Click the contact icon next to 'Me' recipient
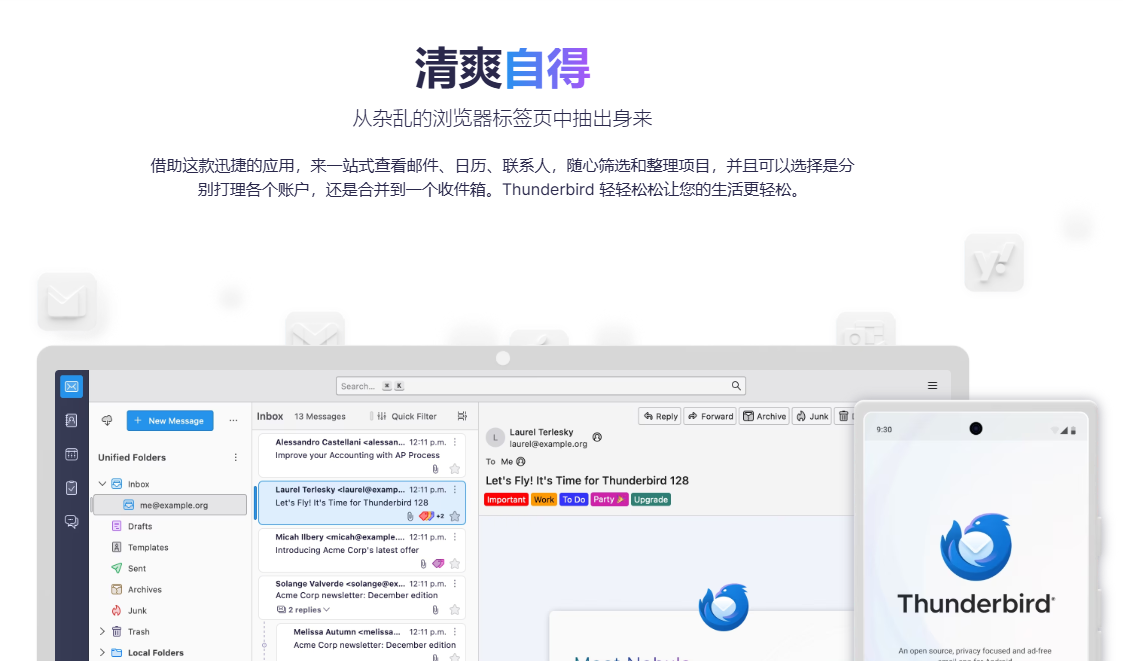This screenshot has height=661, width=1123. click(x=521, y=461)
